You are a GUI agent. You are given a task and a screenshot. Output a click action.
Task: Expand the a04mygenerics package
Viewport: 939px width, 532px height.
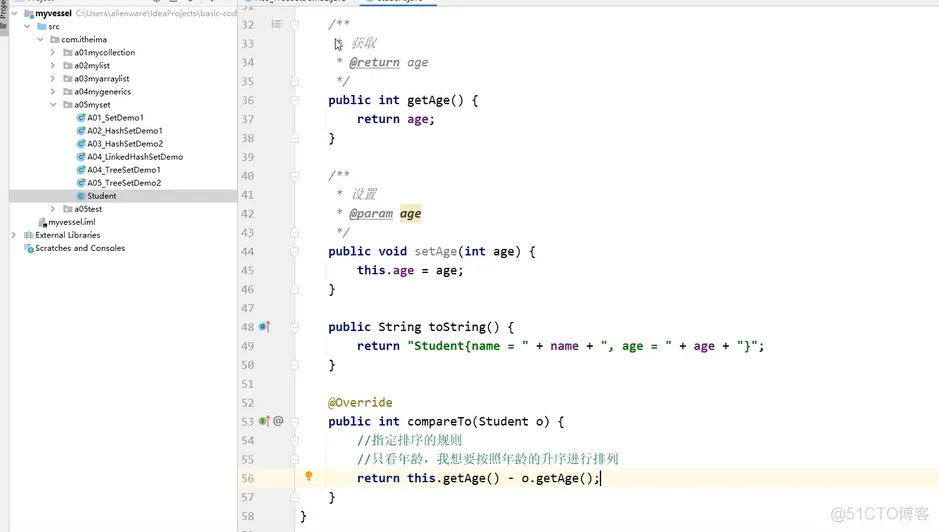tap(53, 92)
